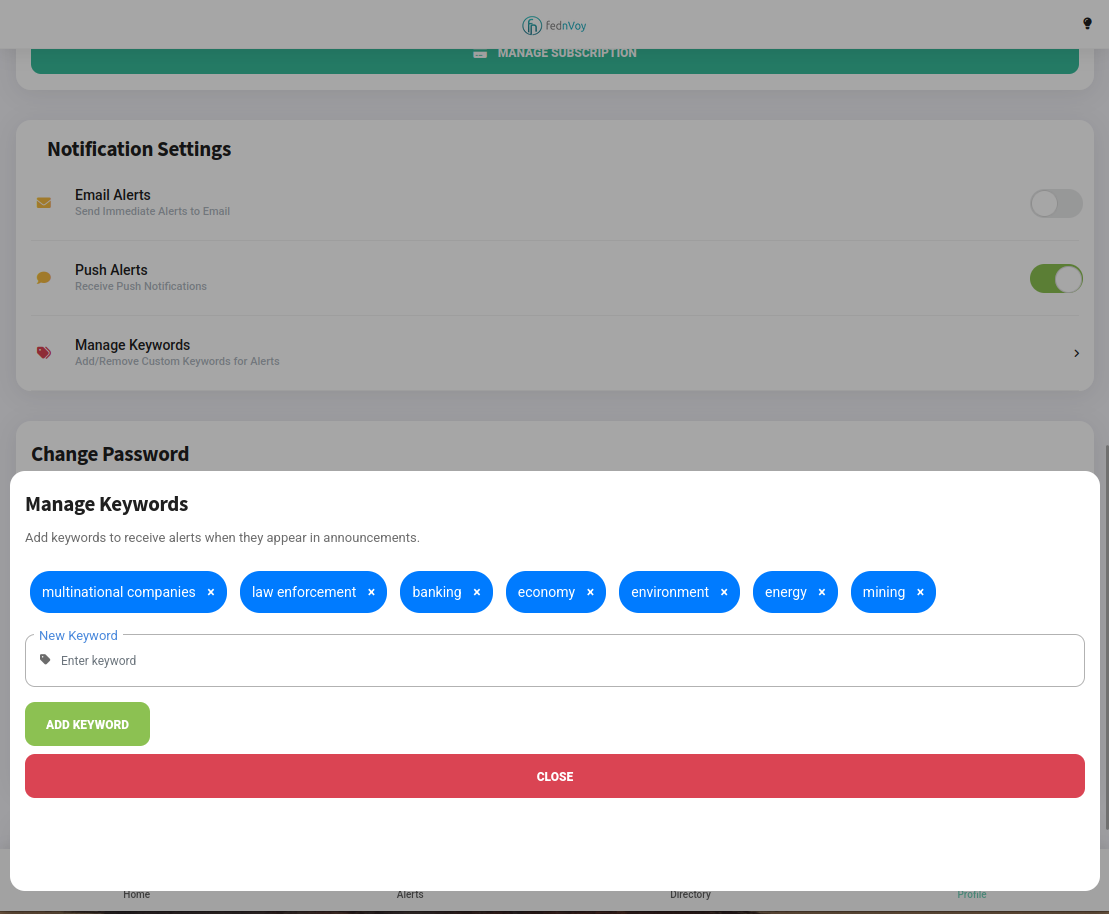The height and width of the screenshot is (914, 1109).
Task: Select the environment chip label
Action: [x=670, y=592]
